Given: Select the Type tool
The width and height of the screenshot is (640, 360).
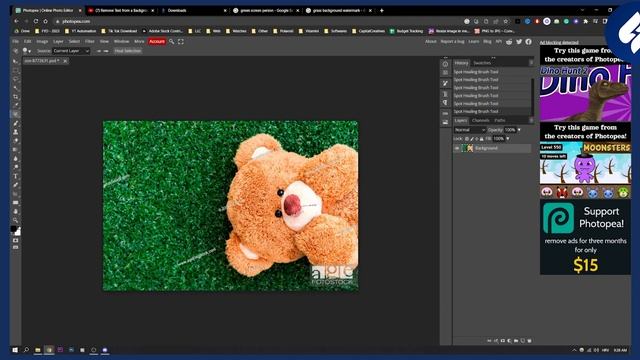Looking at the screenshot, I should pos(16,176).
